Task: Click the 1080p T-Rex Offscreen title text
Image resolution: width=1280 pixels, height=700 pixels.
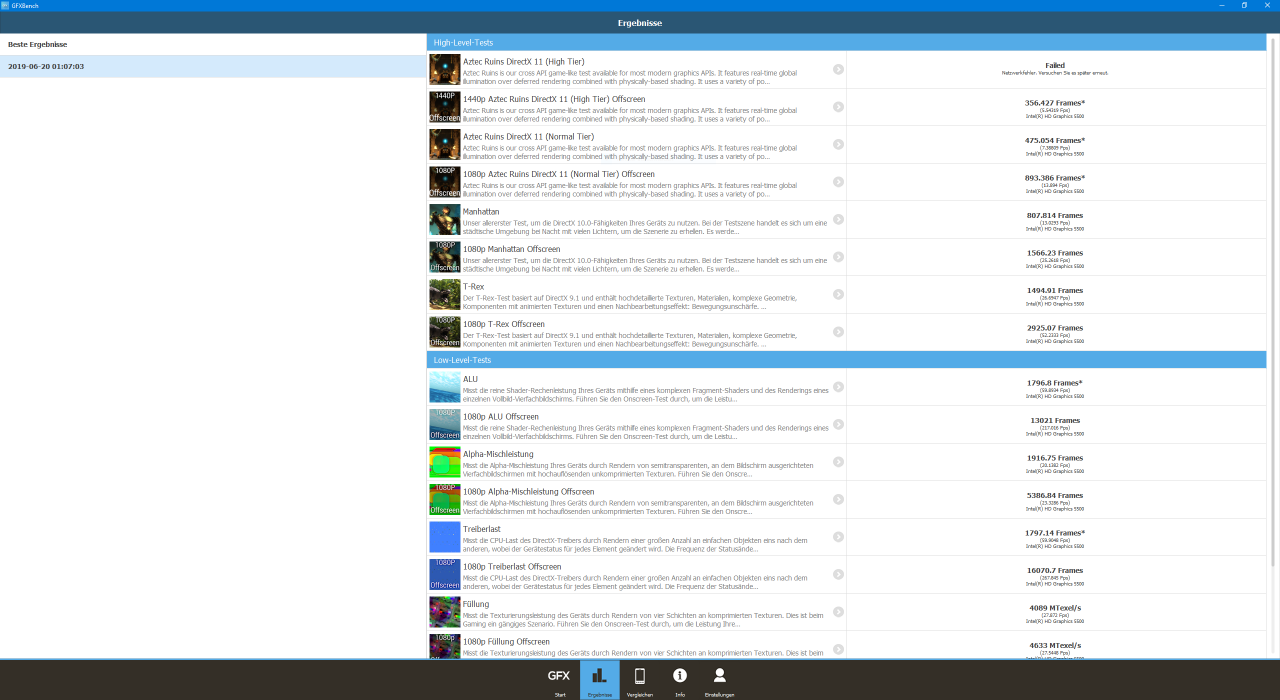Action: coord(504,324)
